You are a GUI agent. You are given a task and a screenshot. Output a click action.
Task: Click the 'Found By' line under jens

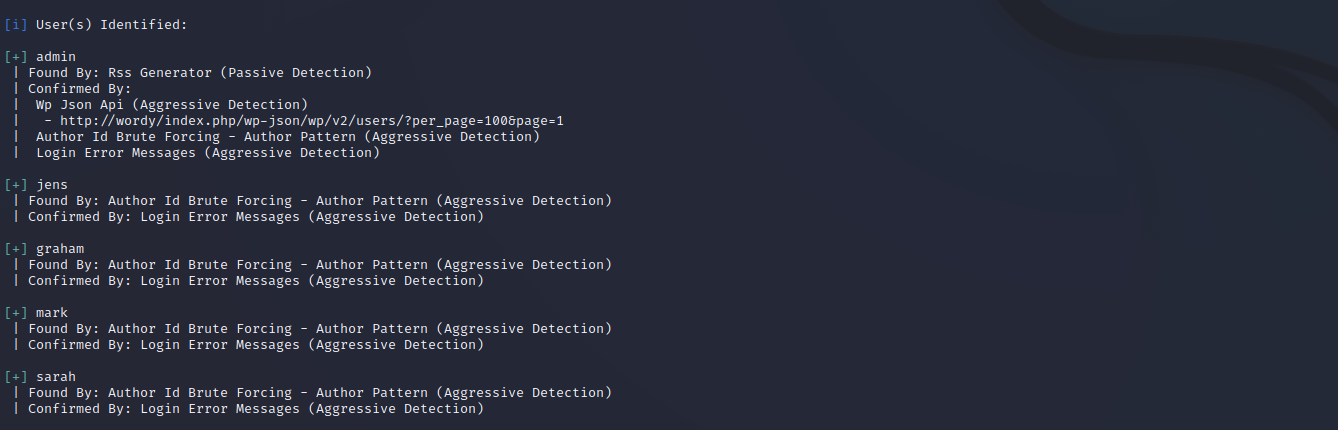(x=320, y=200)
